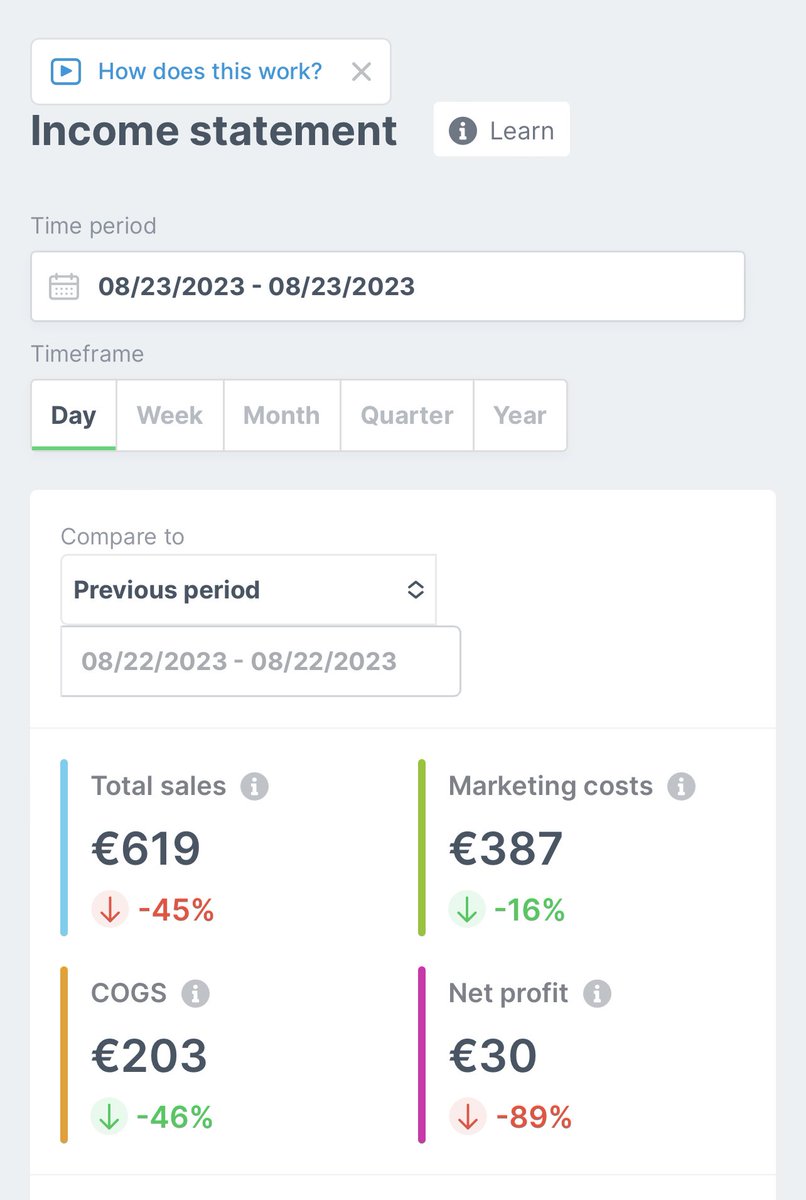This screenshot has width=806, height=1200.
Task: Switch to the Month timeframe
Action: pos(282,415)
